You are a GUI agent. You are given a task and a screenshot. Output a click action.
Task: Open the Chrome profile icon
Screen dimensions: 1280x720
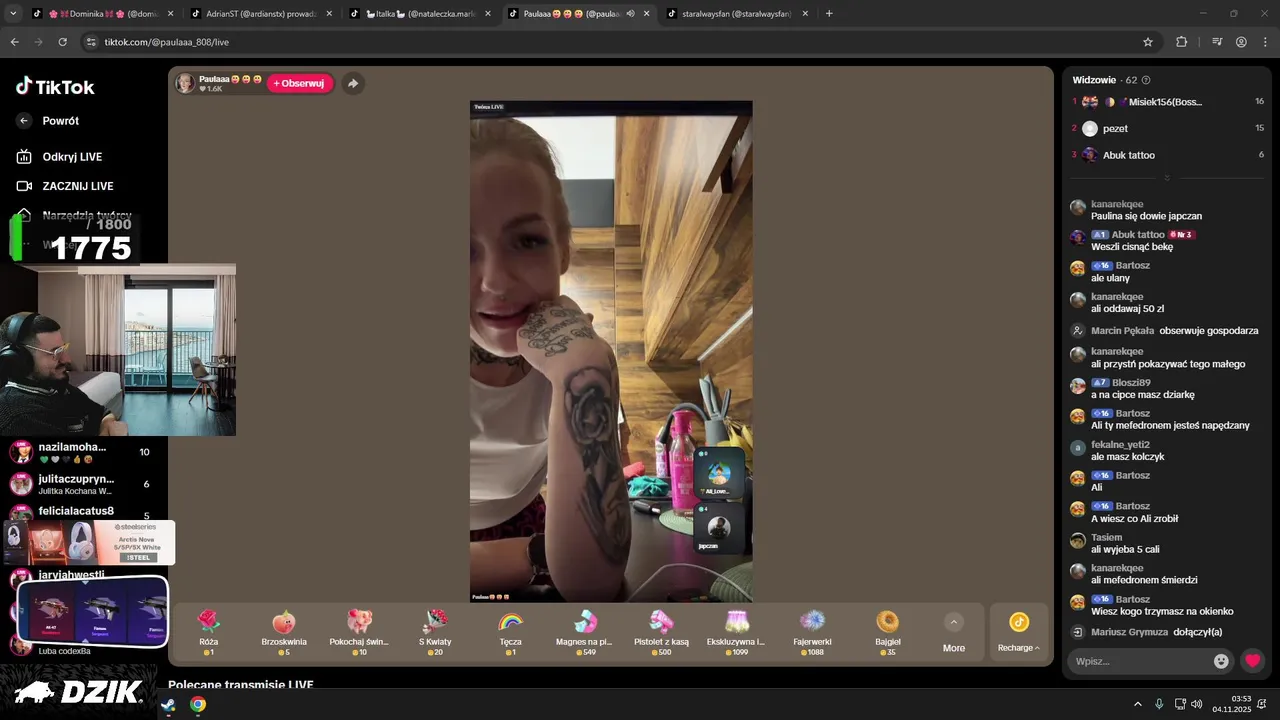pyautogui.click(x=1241, y=42)
